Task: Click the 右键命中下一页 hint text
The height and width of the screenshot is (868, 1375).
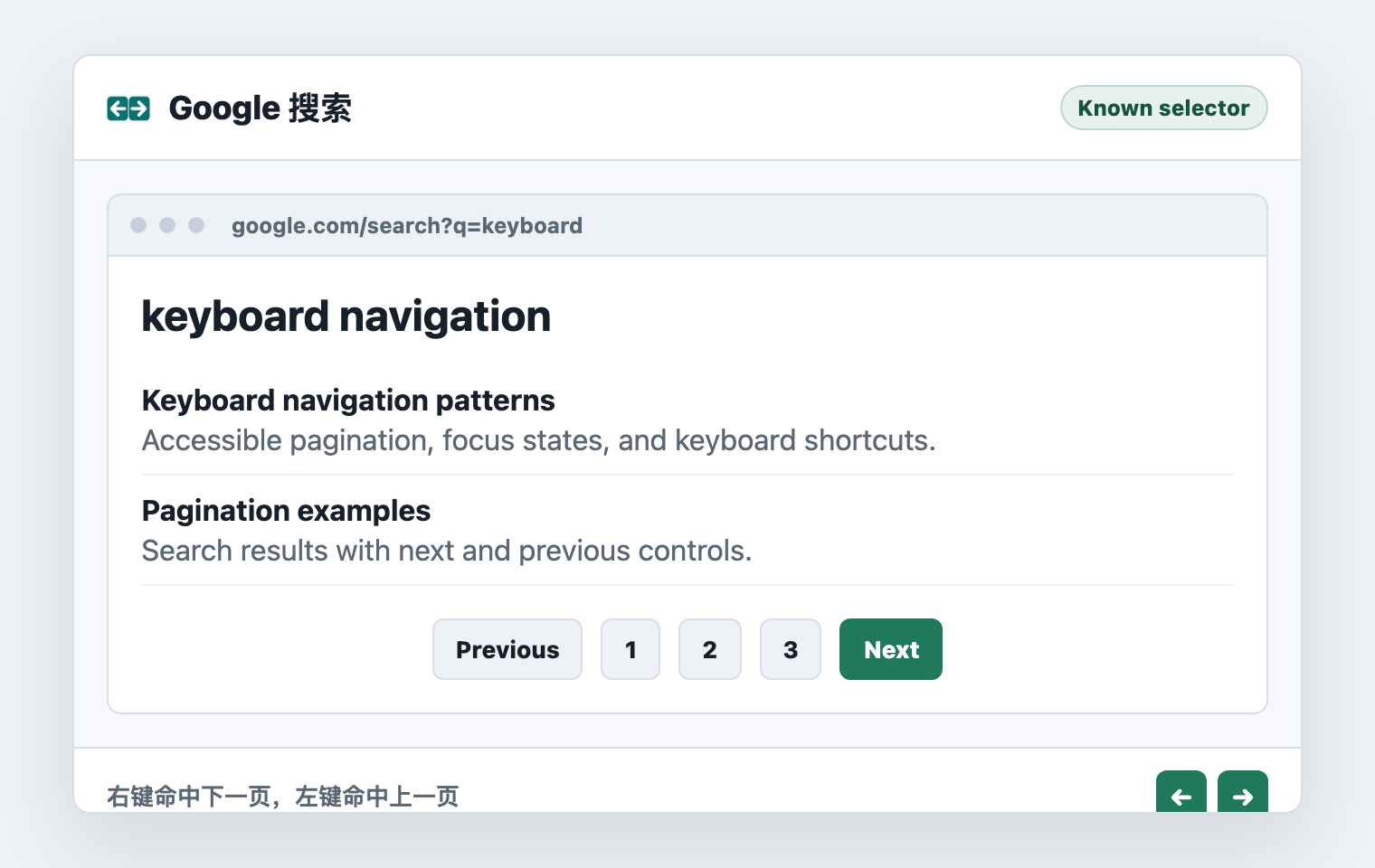Action: 283,796
